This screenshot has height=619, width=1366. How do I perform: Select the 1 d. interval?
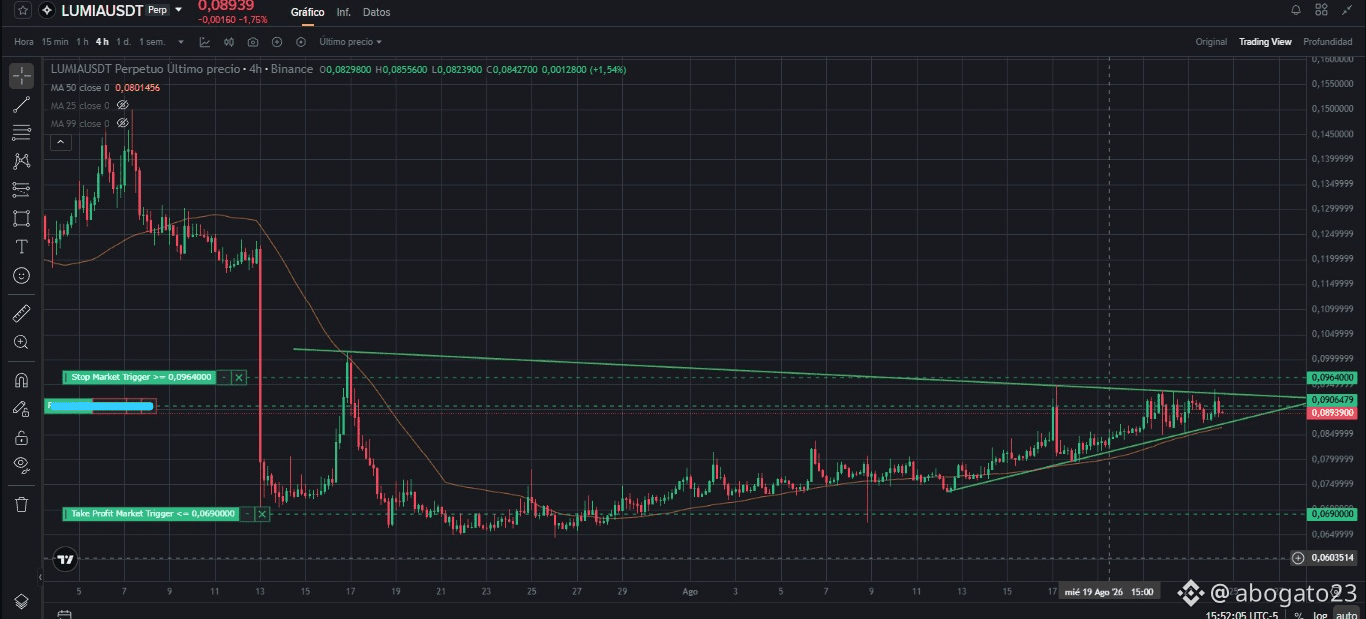pyautogui.click(x=123, y=42)
